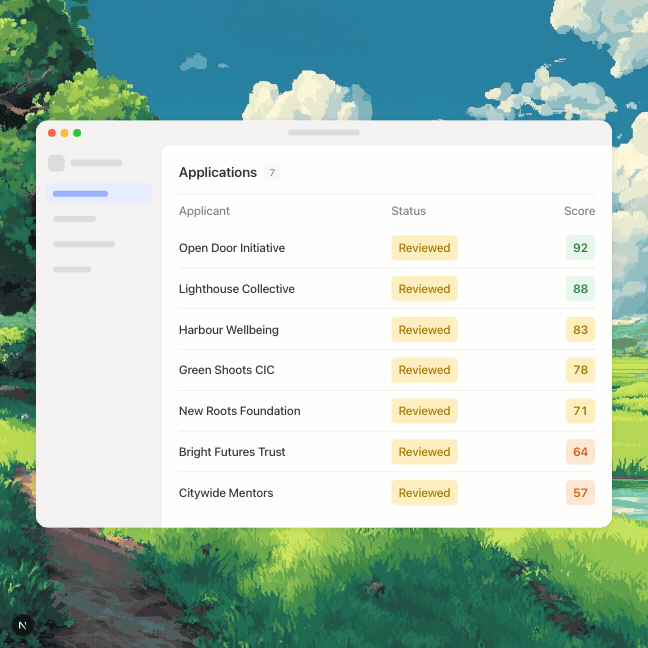
Task: Close the window with the red button
Action: 52,133
